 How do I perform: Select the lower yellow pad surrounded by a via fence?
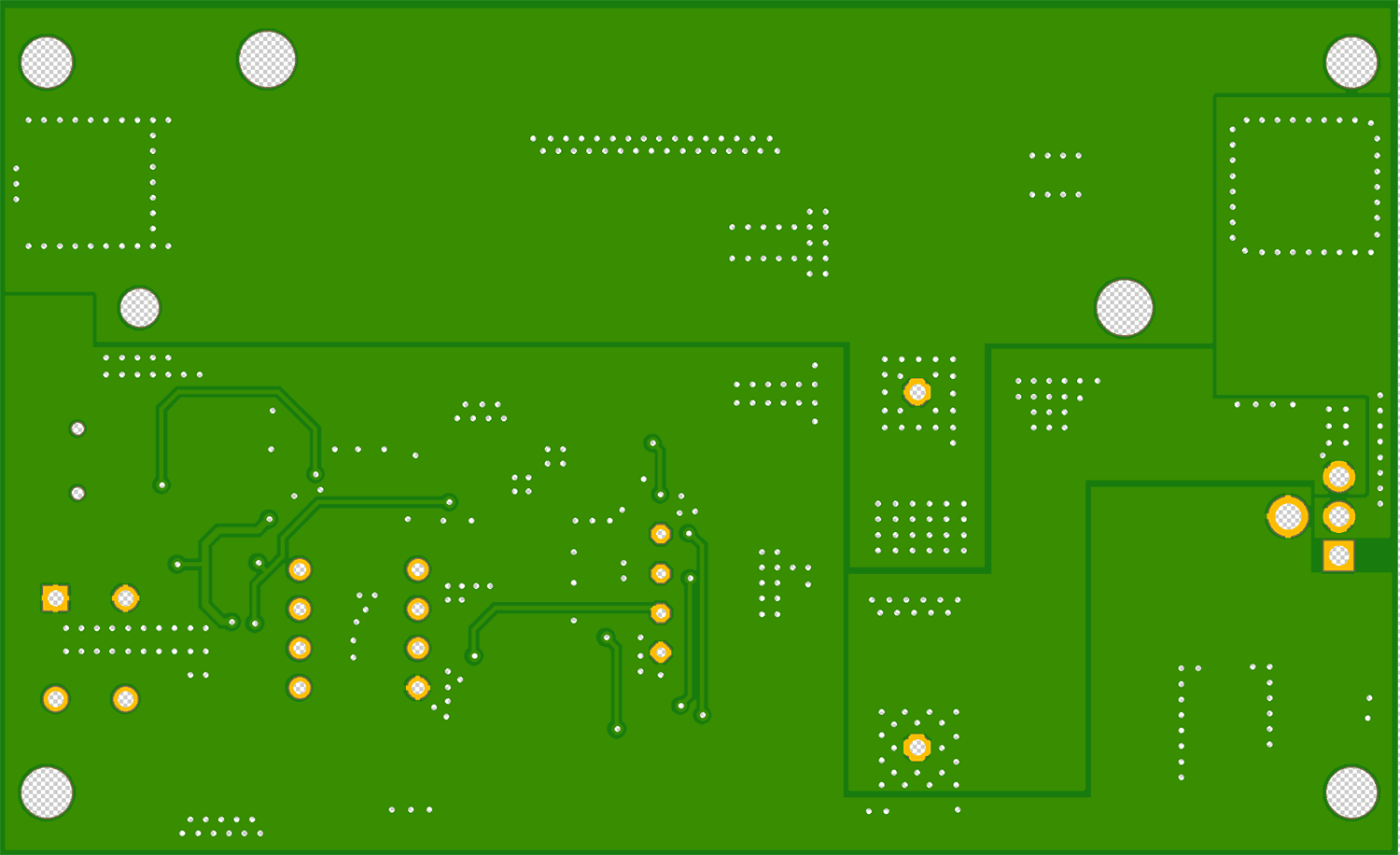click(x=917, y=748)
